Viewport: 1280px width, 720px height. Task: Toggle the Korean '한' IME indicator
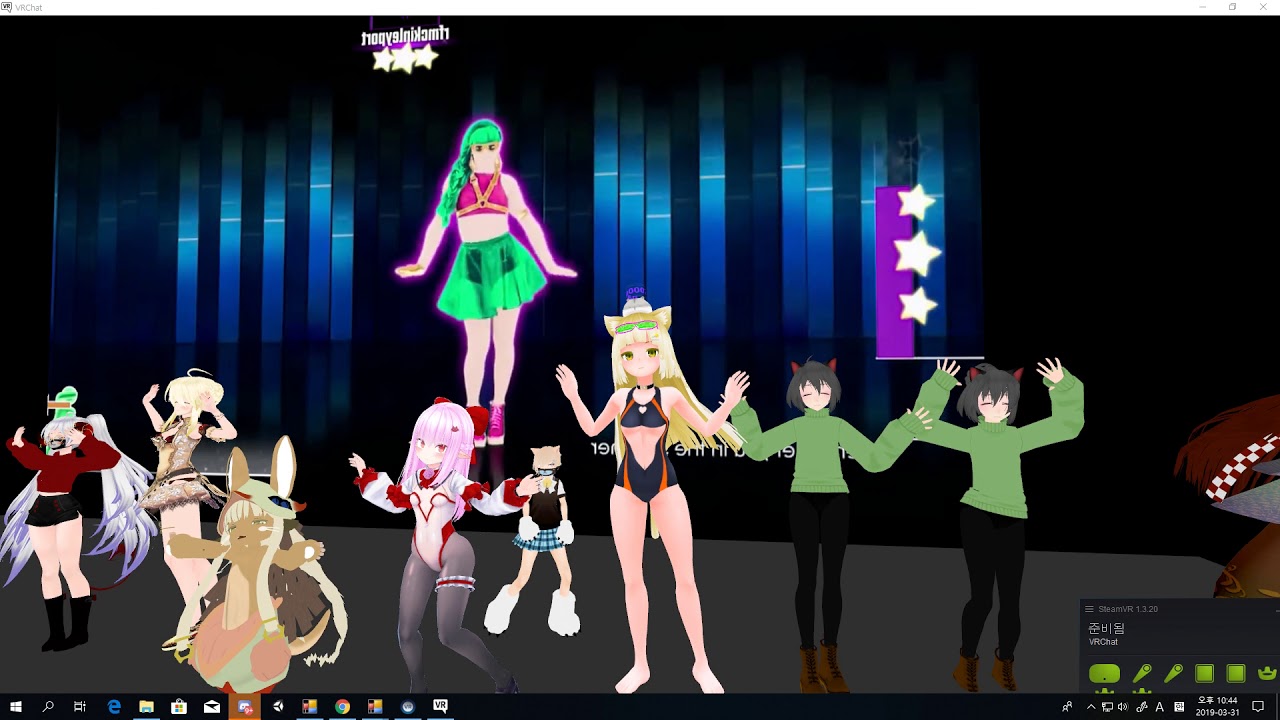point(1179,706)
